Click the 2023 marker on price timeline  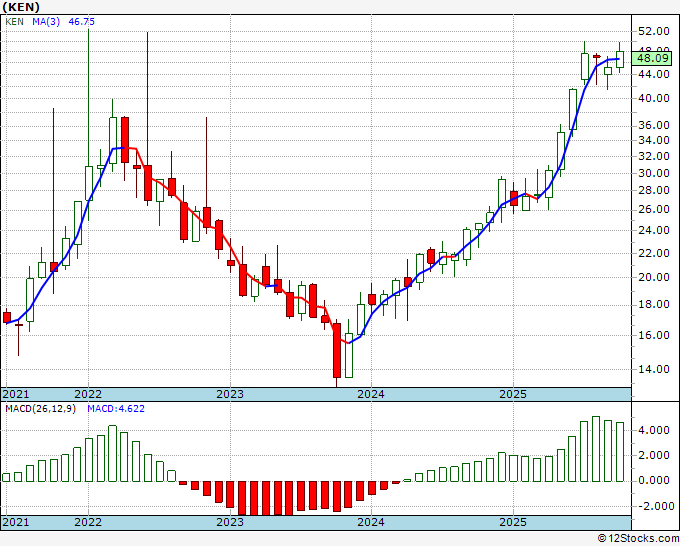(x=230, y=394)
